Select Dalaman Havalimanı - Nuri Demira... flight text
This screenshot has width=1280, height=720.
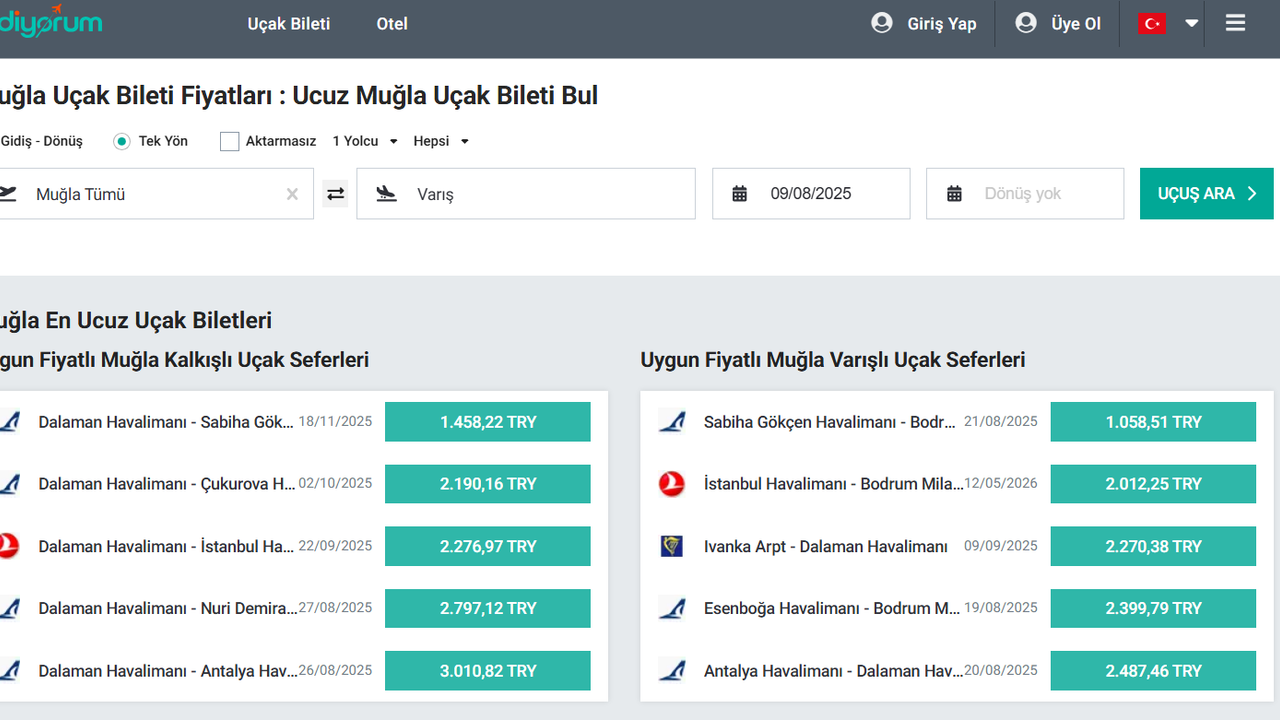tap(168, 608)
